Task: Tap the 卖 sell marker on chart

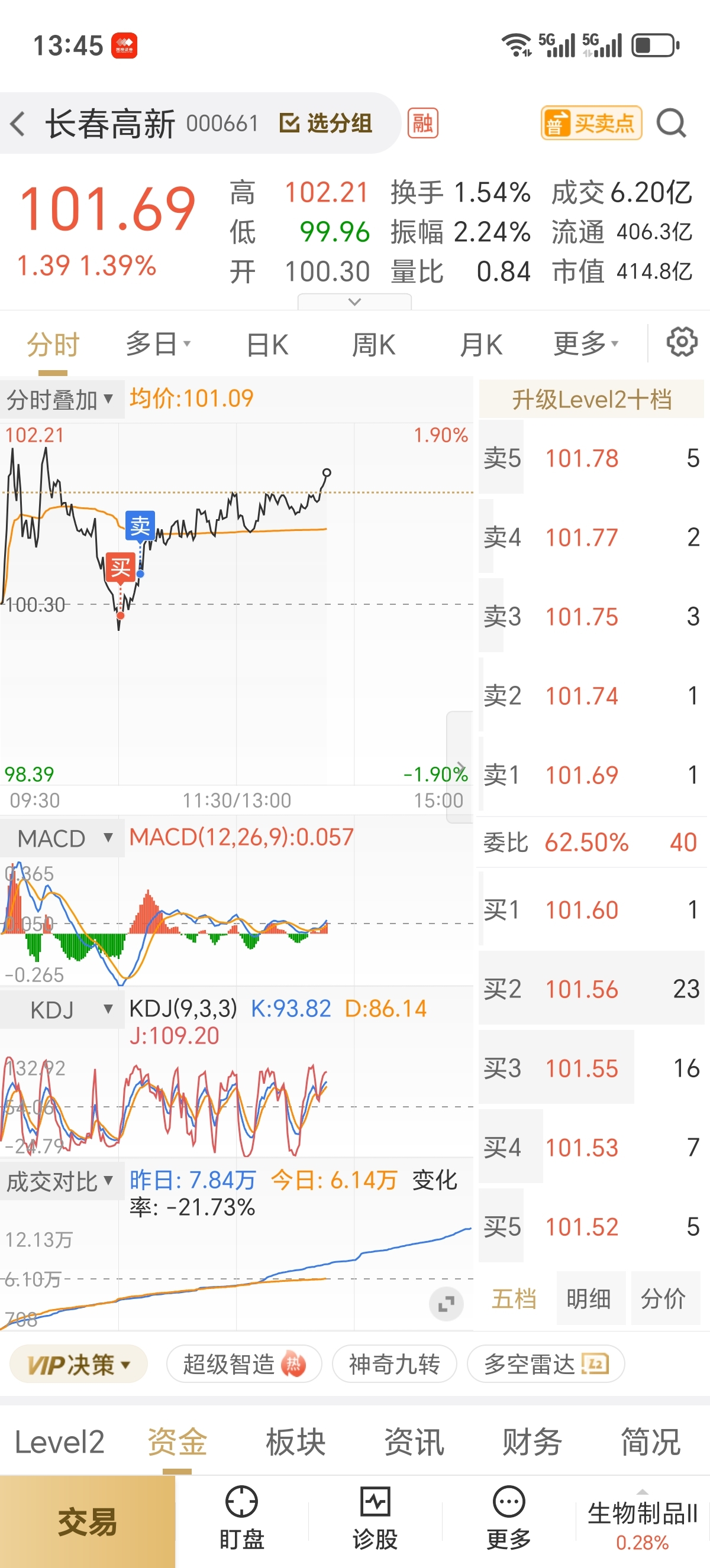Action: coord(140,525)
